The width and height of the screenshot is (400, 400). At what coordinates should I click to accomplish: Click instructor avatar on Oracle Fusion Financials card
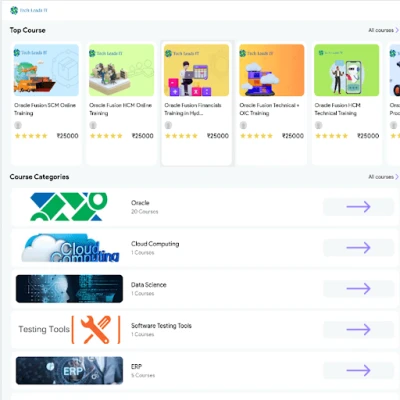[x=168, y=125]
